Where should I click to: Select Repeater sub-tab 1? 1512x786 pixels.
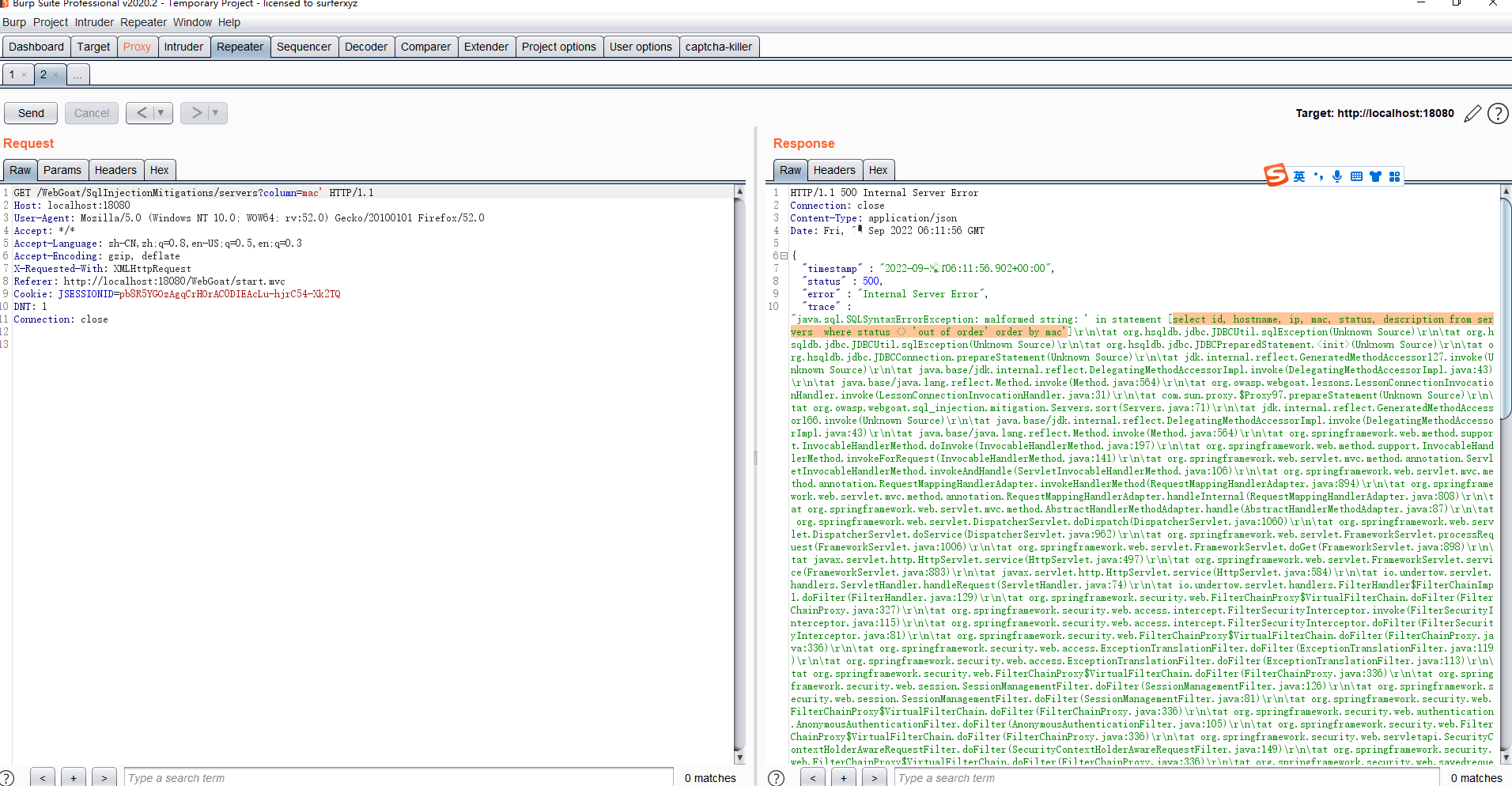(12, 74)
